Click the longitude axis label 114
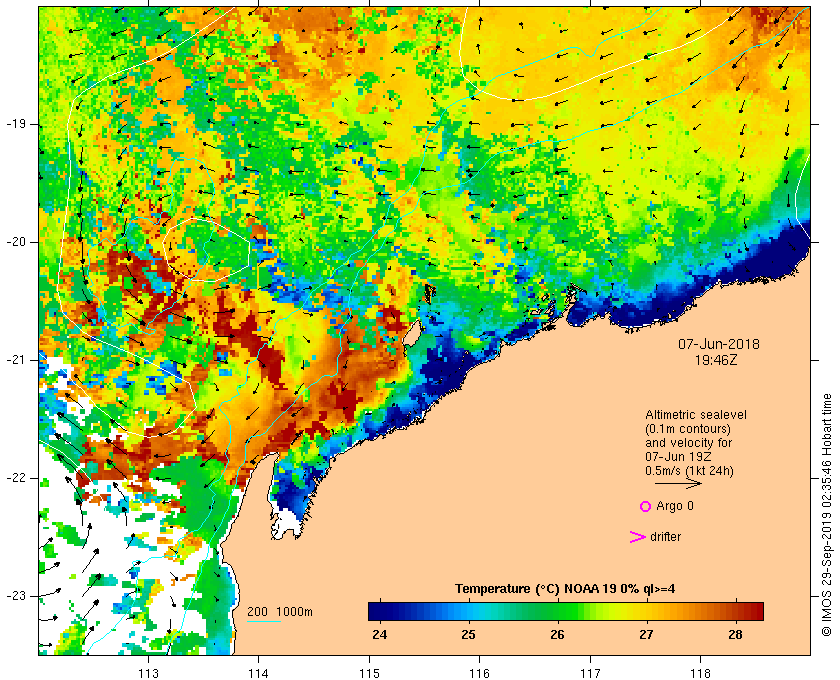Screen dimensions: 840x680 [x=259, y=674]
